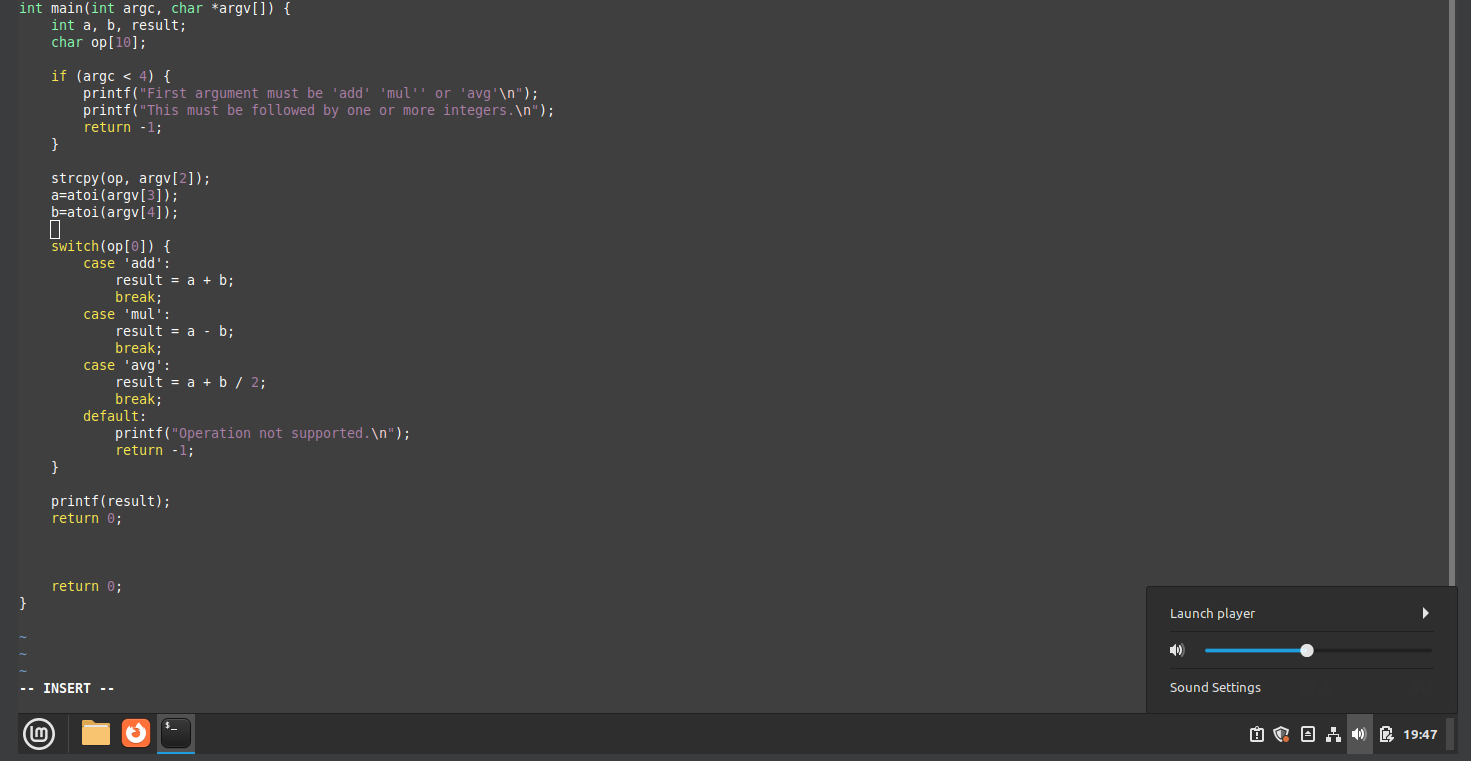Viewport: 1471px width, 761px height.
Task: Click the "-- INSERT --" mode indicator
Action: [x=67, y=688]
